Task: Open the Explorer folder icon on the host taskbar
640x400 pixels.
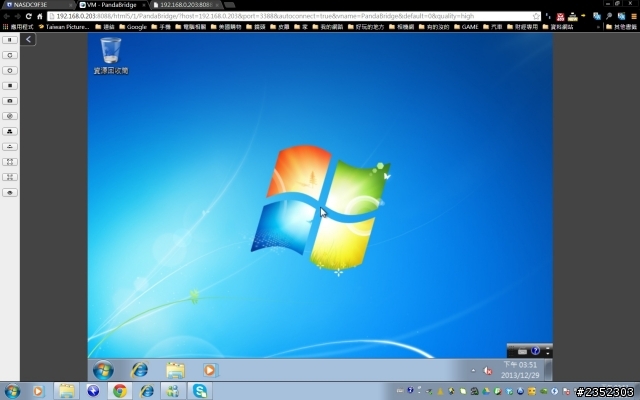Action: (66, 391)
